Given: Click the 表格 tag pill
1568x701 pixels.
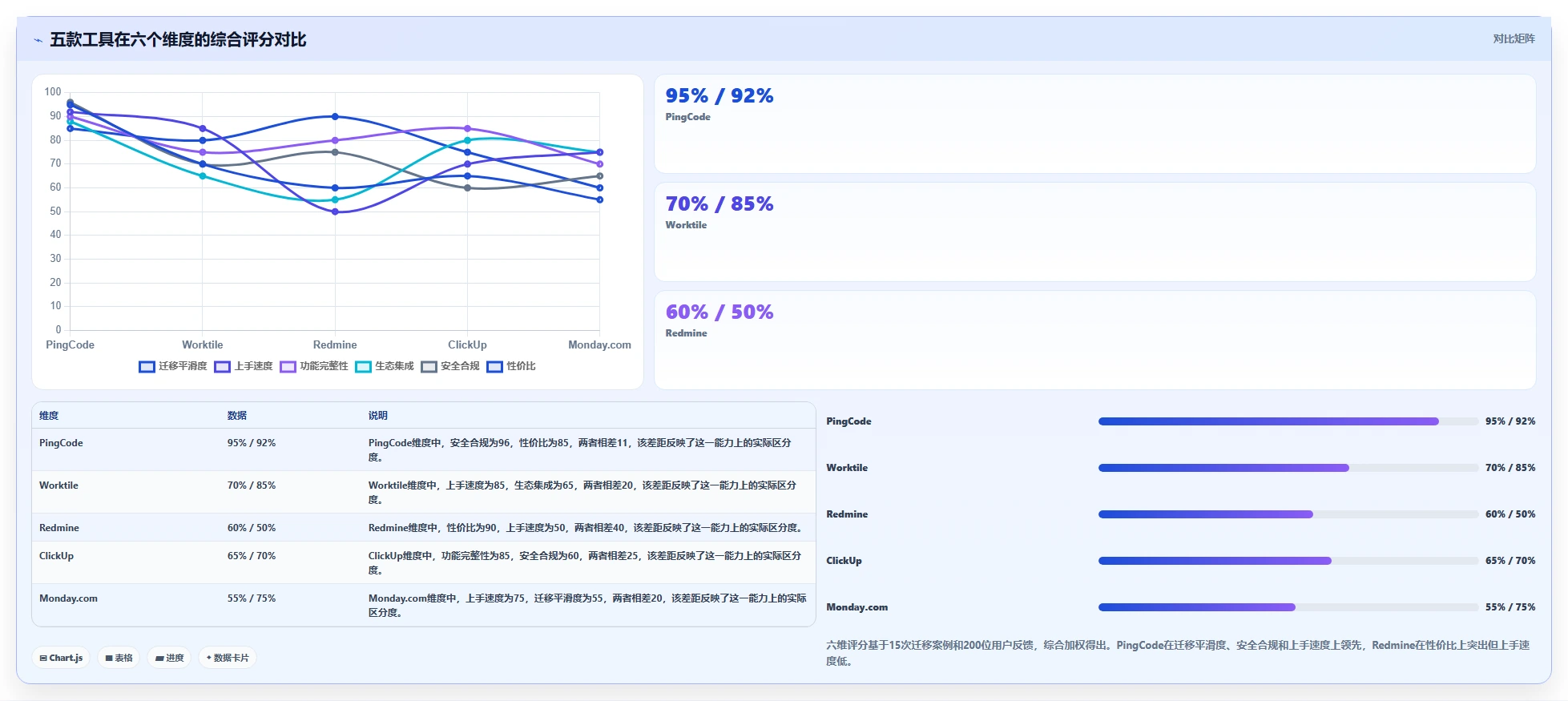Looking at the screenshot, I should (x=119, y=658).
